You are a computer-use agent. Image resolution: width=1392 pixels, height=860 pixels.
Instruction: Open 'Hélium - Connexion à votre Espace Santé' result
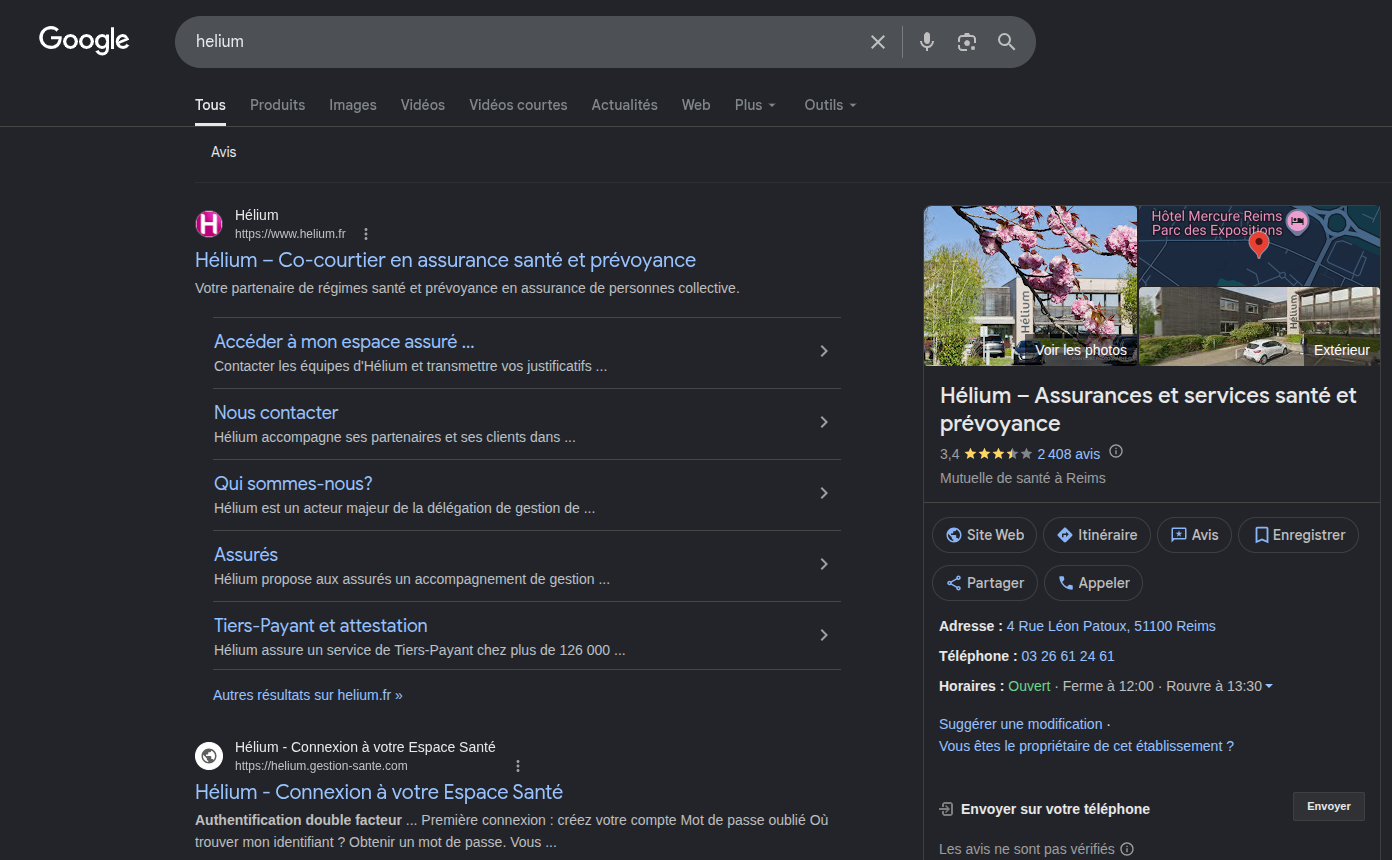click(x=379, y=792)
